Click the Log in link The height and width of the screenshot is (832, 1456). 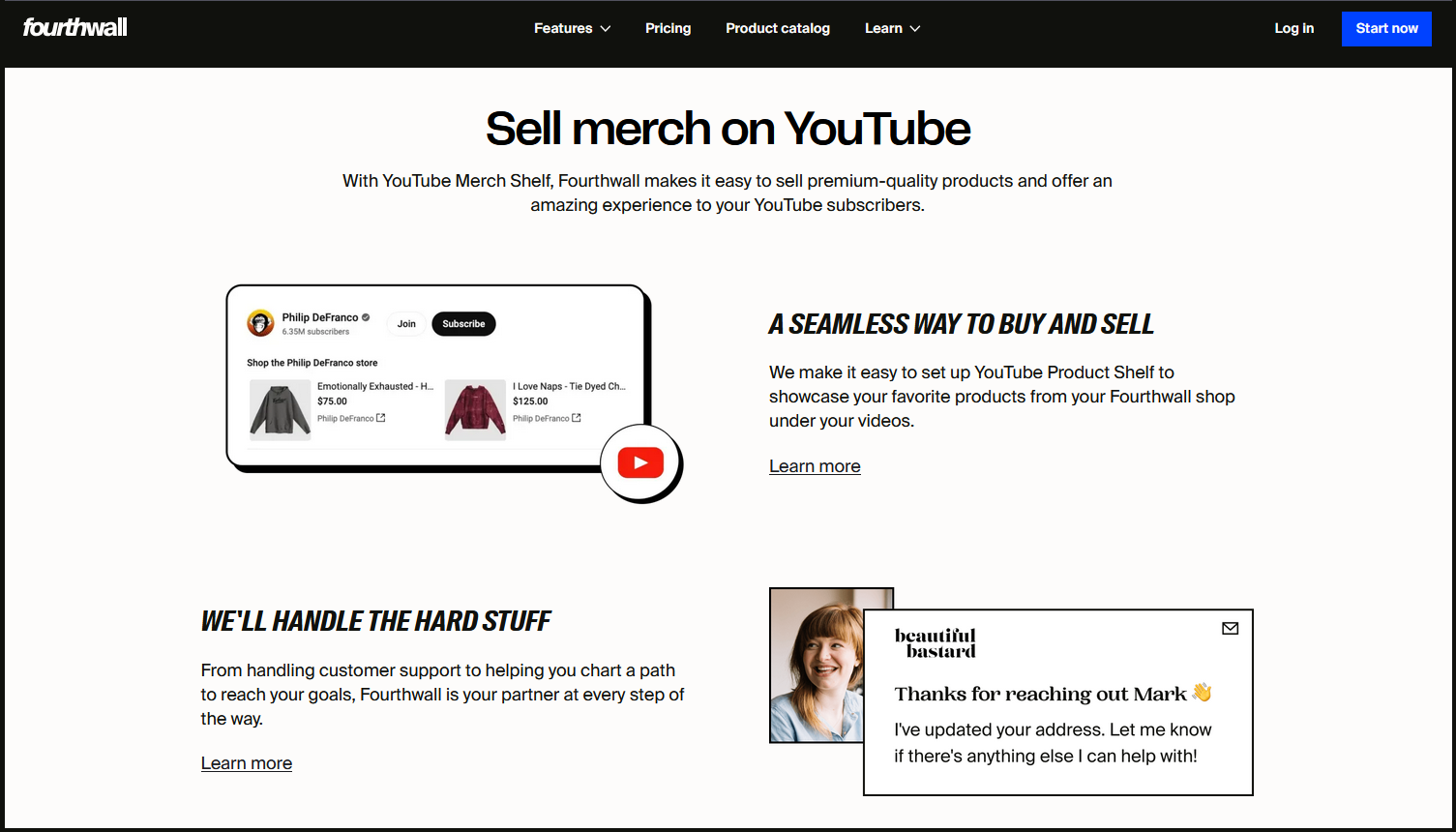1294,28
